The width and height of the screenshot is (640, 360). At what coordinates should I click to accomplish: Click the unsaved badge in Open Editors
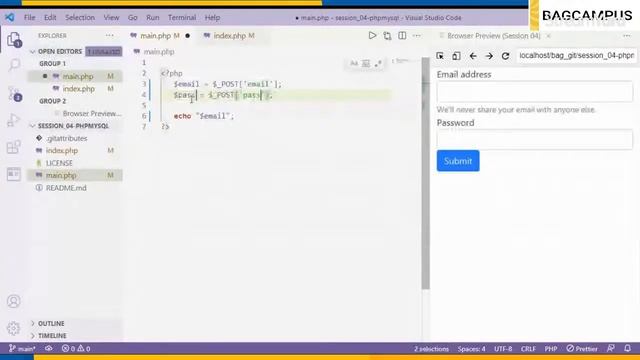click(x=104, y=51)
